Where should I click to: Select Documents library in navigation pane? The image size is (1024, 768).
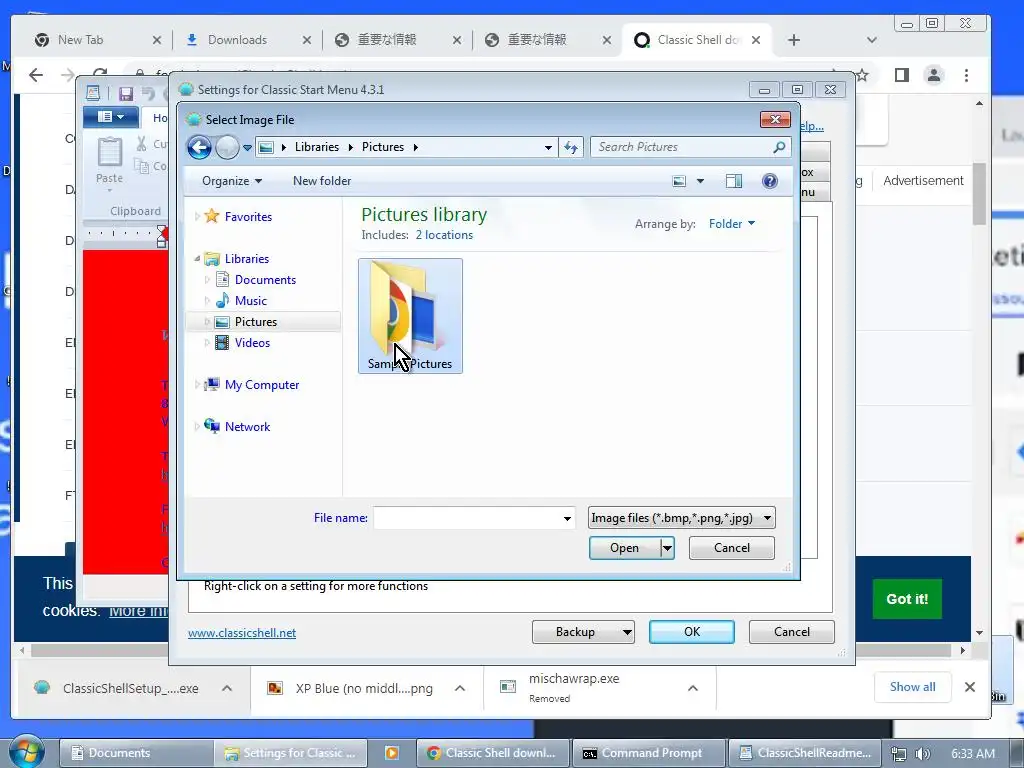(x=265, y=280)
